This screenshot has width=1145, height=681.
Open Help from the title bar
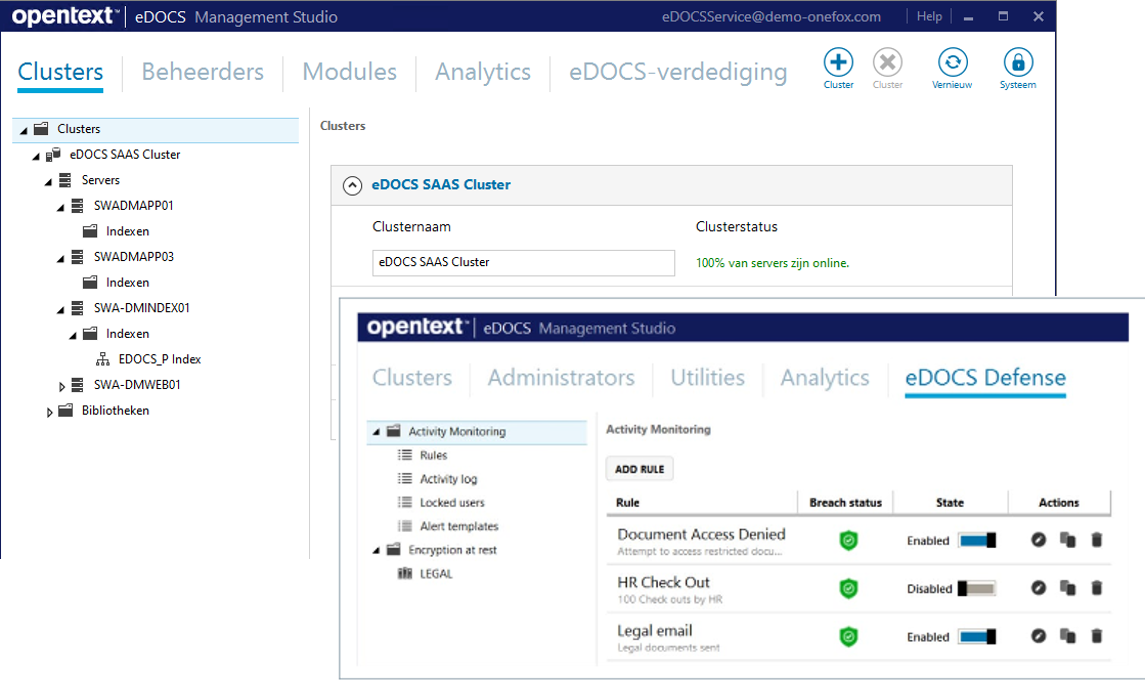tap(929, 16)
